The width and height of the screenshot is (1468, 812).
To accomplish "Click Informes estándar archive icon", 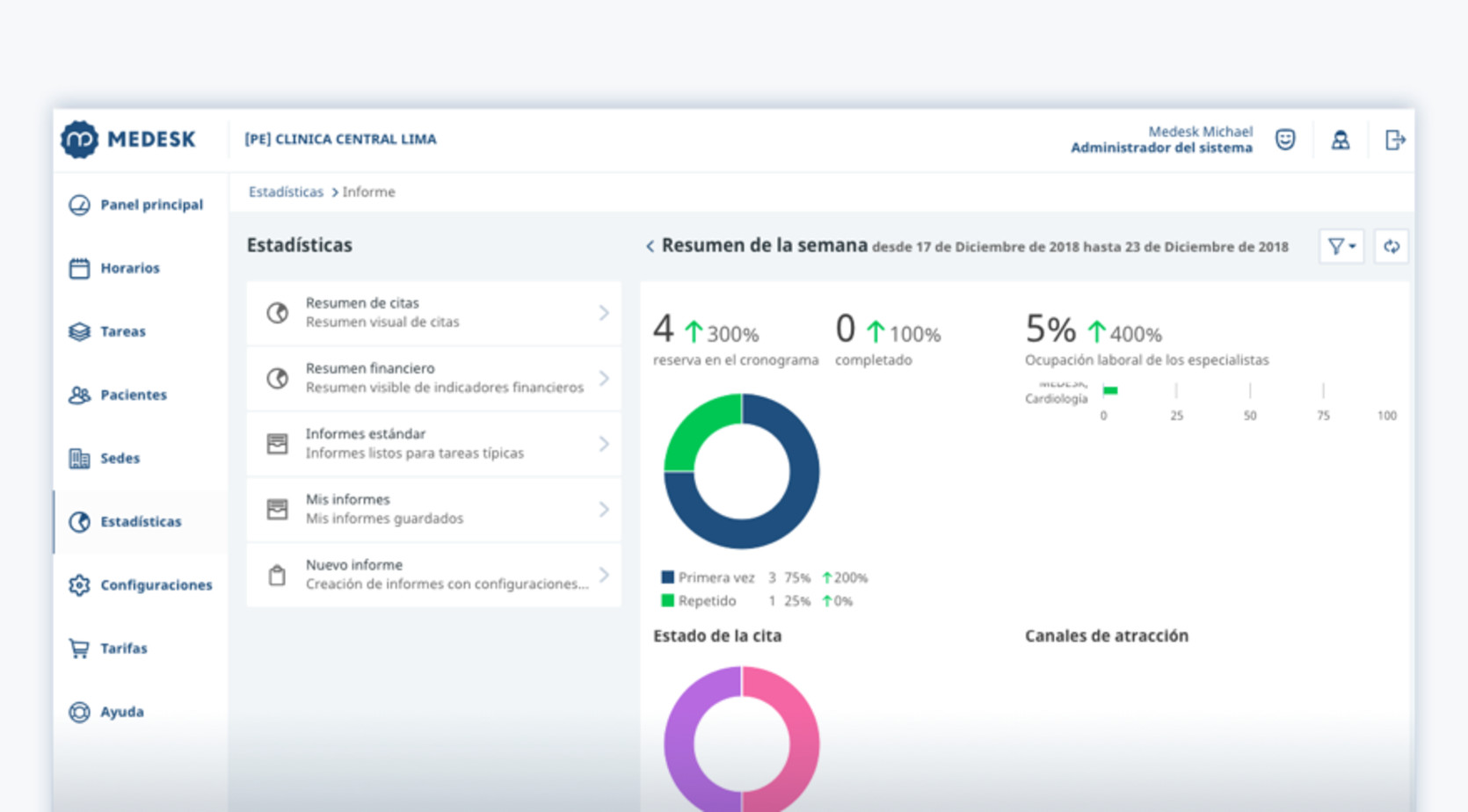I will [278, 444].
